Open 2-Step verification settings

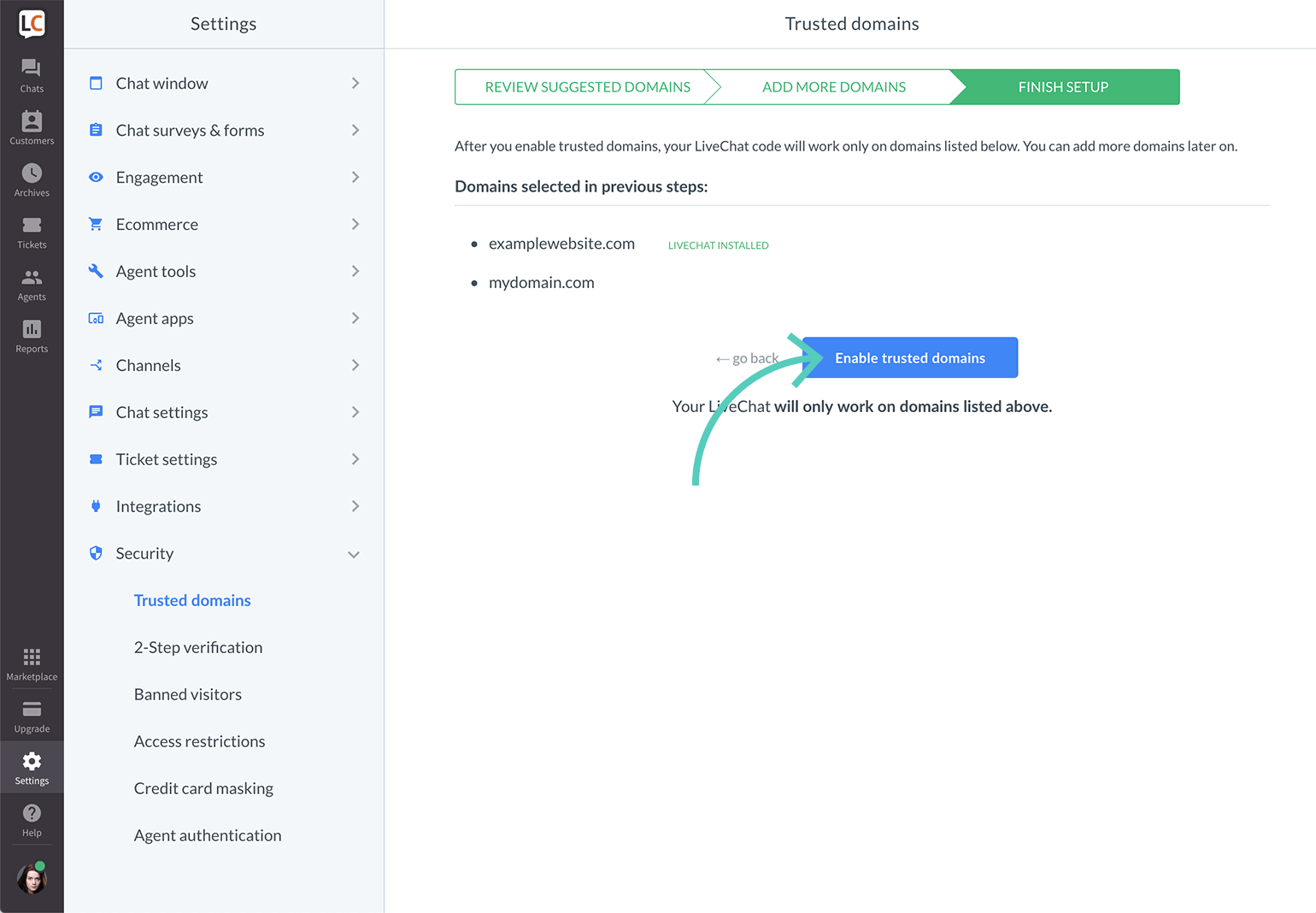pyautogui.click(x=198, y=647)
